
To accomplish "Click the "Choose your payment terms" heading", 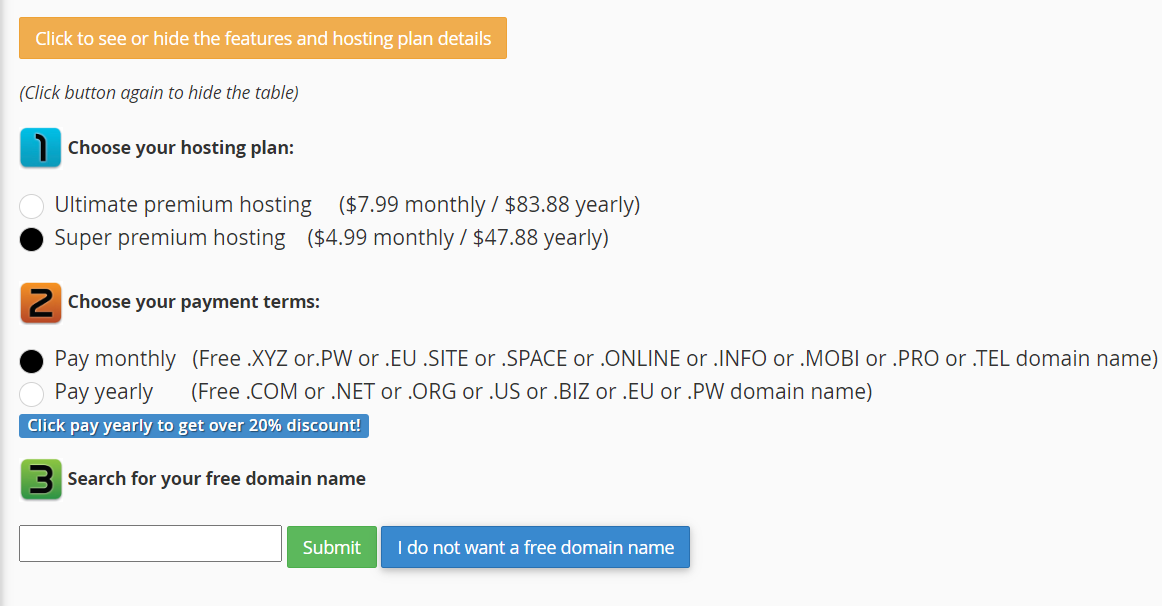I will pos(194,302).
